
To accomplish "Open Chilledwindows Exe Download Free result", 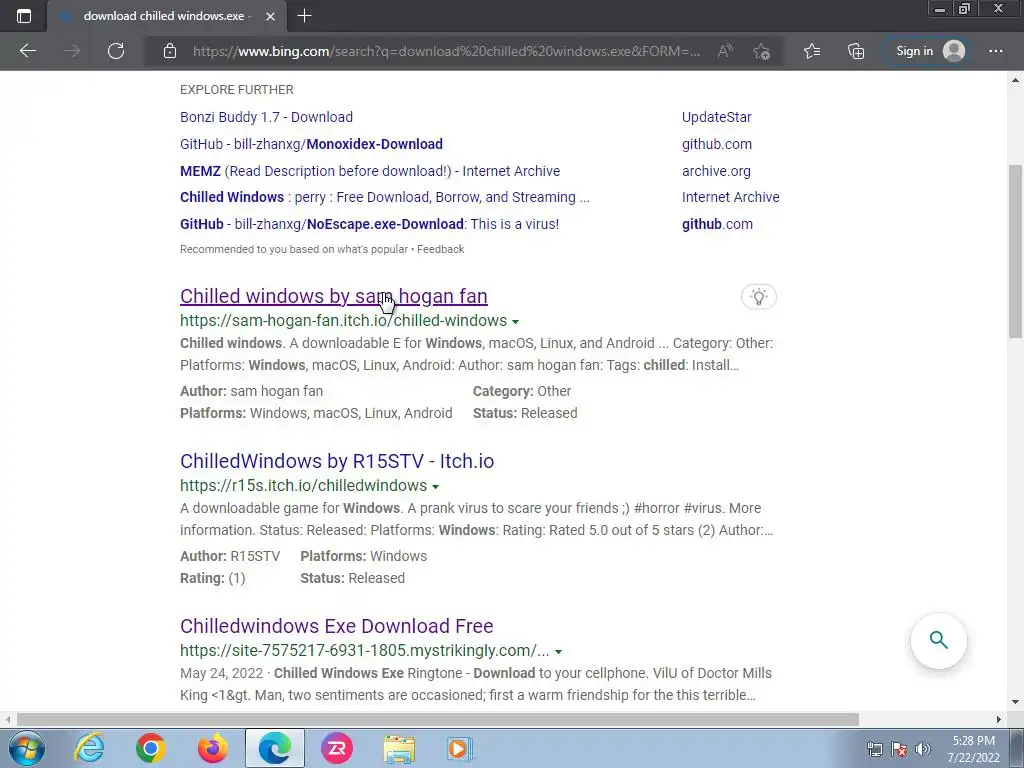I will (336, 626).
